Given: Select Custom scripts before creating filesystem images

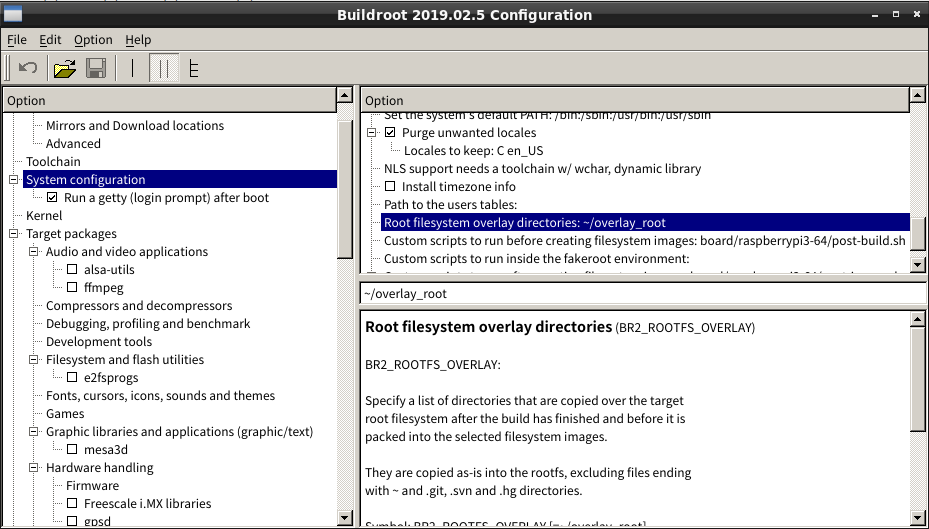Looking at the screenshot, I should tap(645, 241).
